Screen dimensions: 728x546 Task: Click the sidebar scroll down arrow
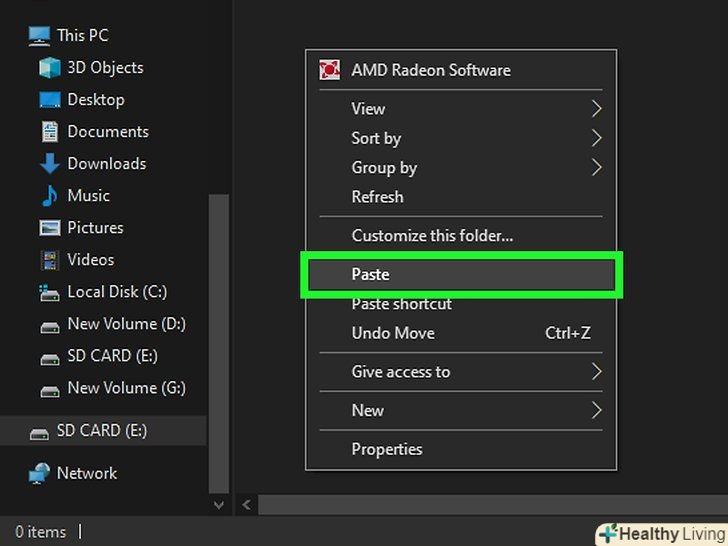tap(220, 506)
